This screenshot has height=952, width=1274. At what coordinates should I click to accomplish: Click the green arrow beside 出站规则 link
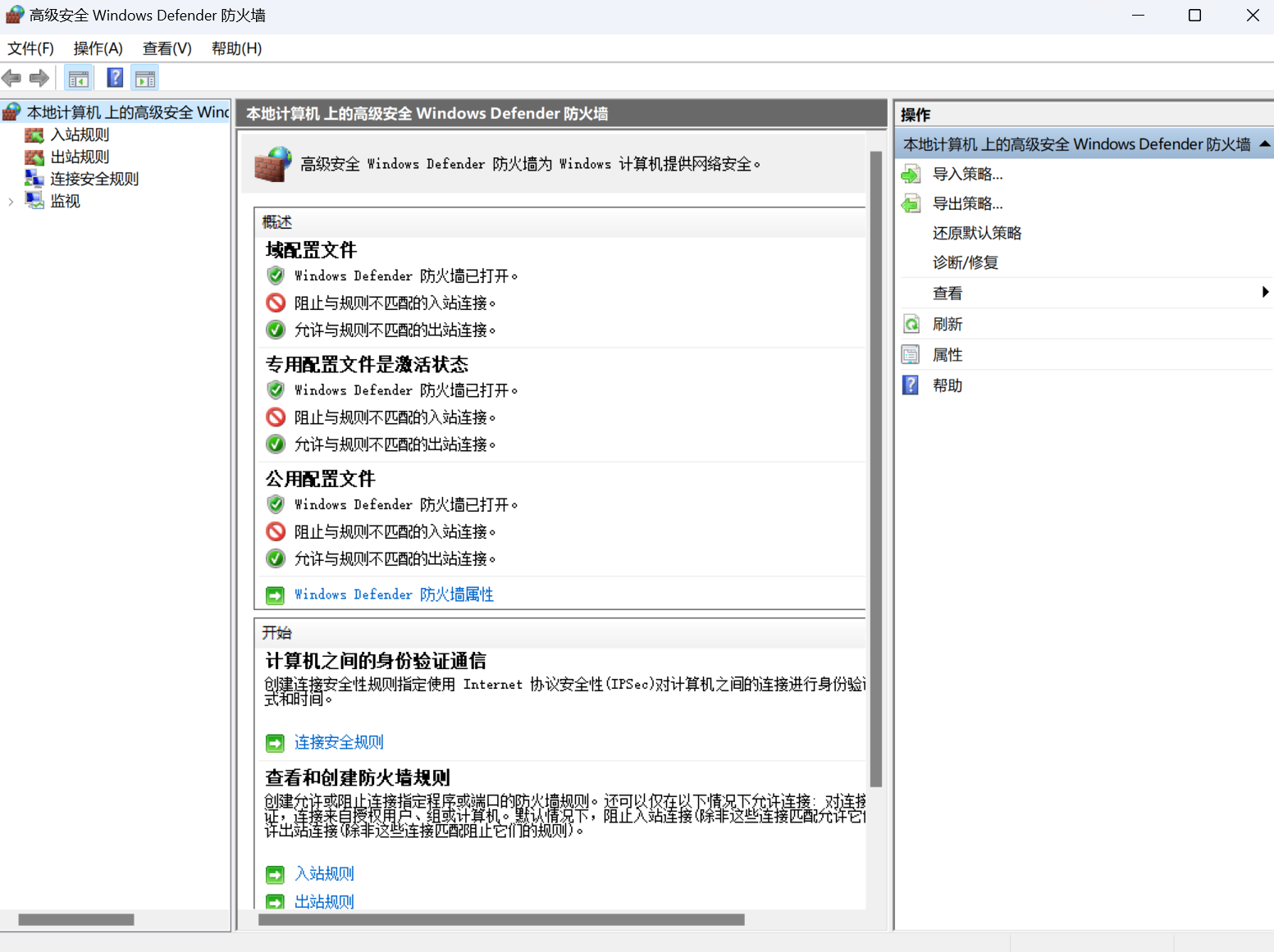click(x=275, y=901)
